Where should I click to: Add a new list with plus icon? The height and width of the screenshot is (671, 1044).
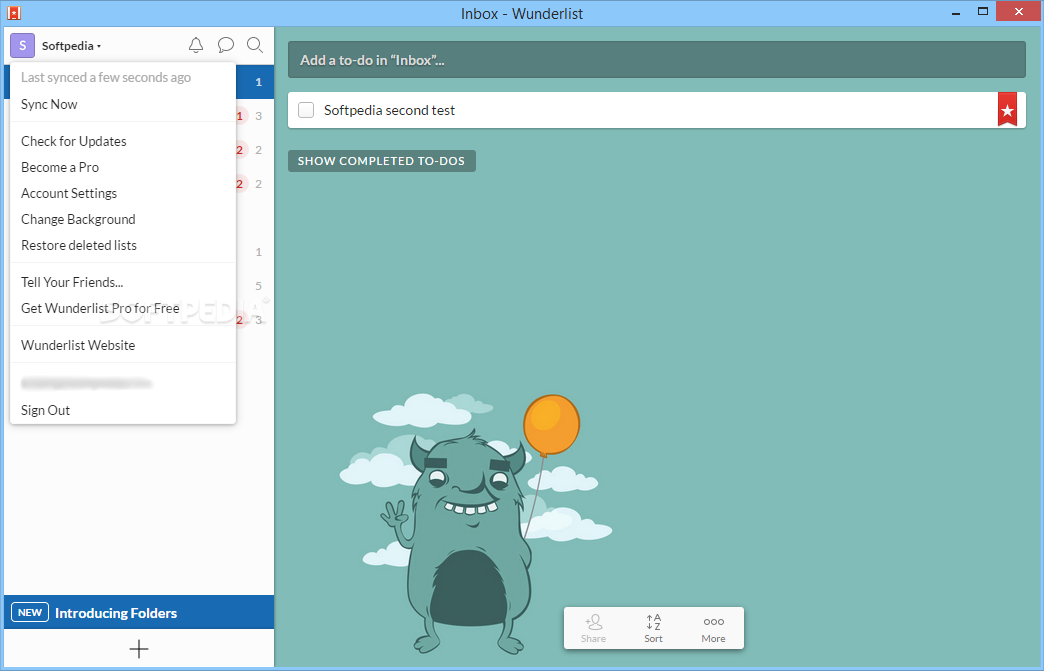point(138,649)
